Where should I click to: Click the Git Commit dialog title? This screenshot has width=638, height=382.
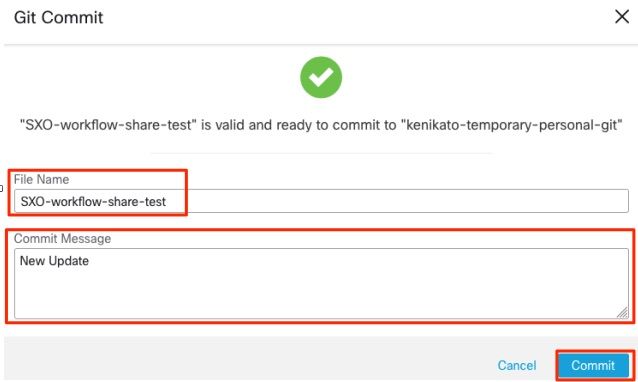(x=59, y=17)
